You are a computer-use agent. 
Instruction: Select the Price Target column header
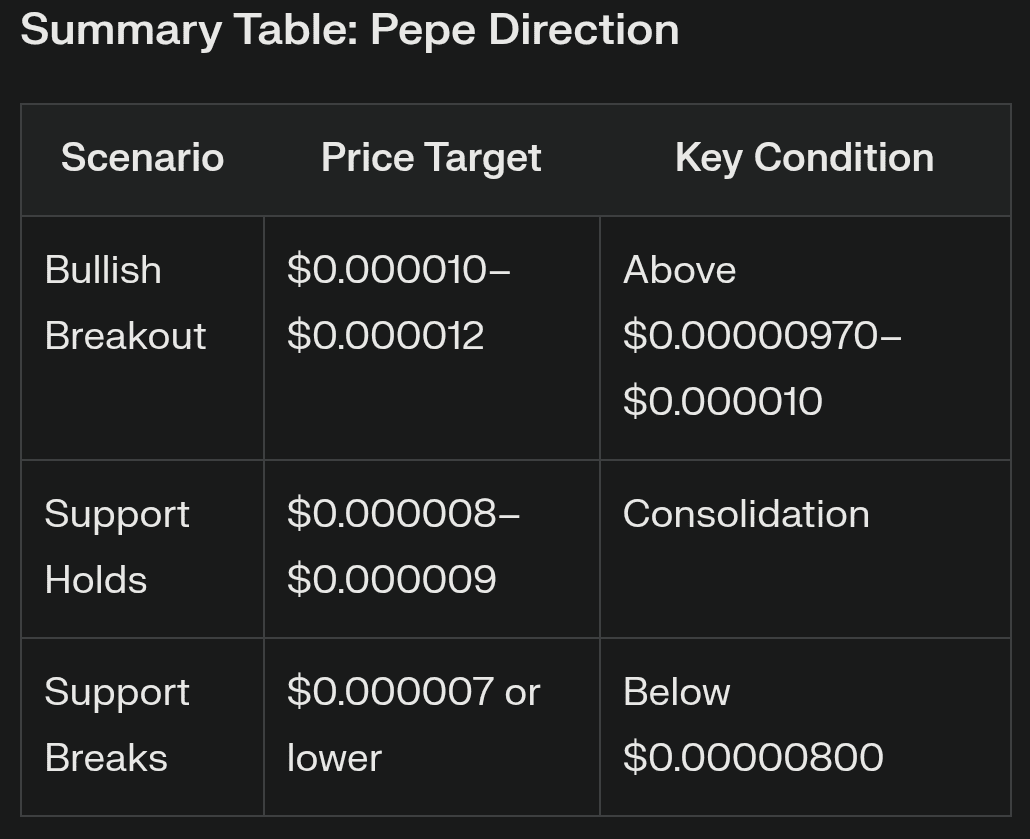[431, 158]
